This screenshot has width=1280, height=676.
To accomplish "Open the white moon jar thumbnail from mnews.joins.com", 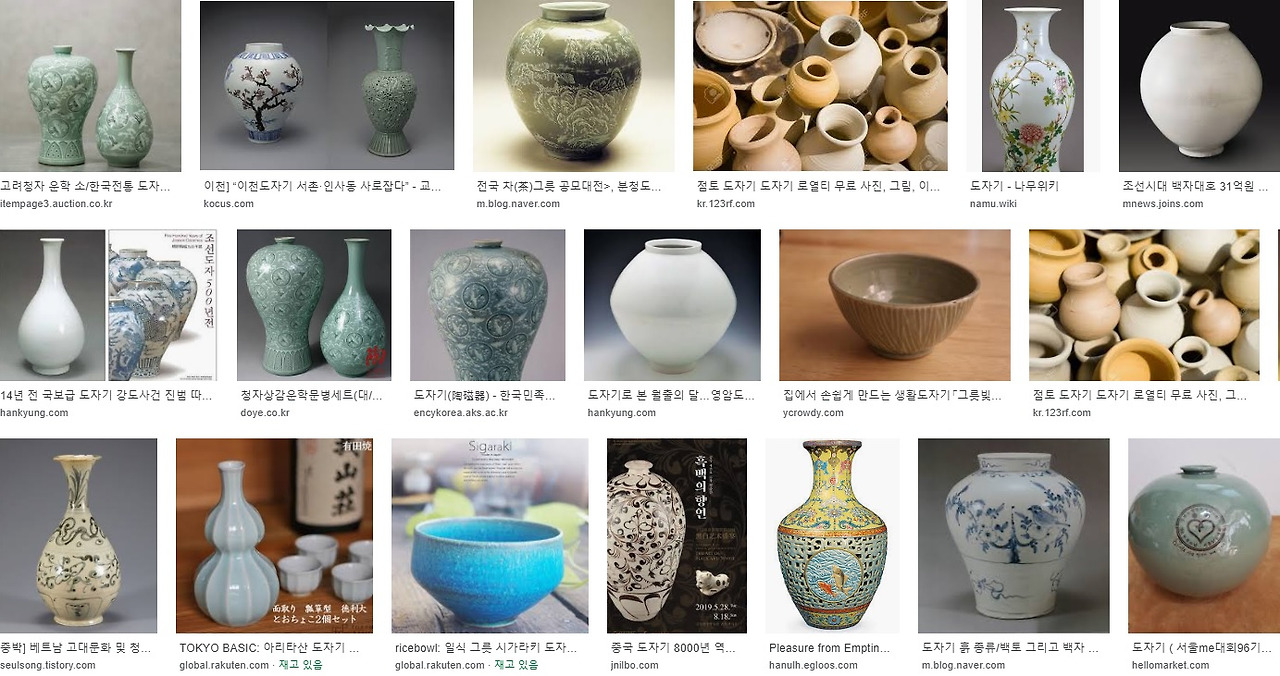I will coord(1199,86).
